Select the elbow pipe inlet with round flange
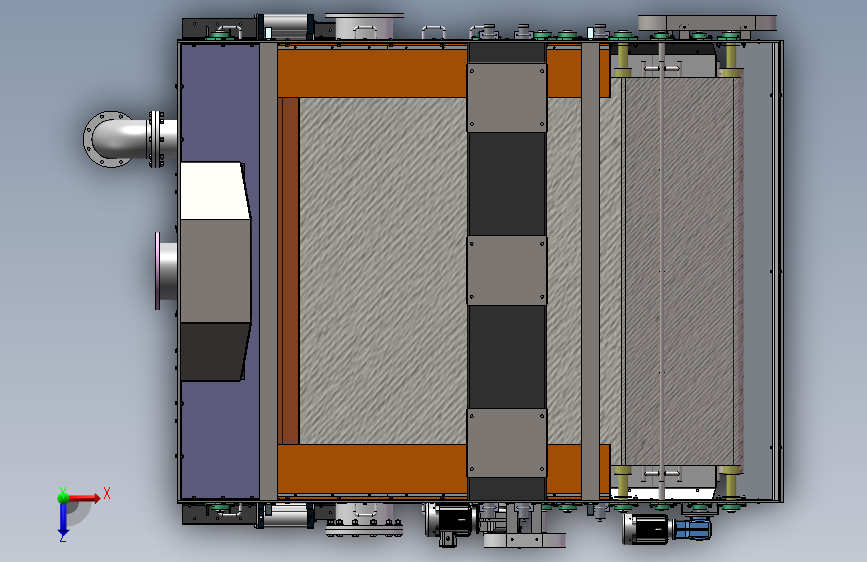 (x=130, y=139)
